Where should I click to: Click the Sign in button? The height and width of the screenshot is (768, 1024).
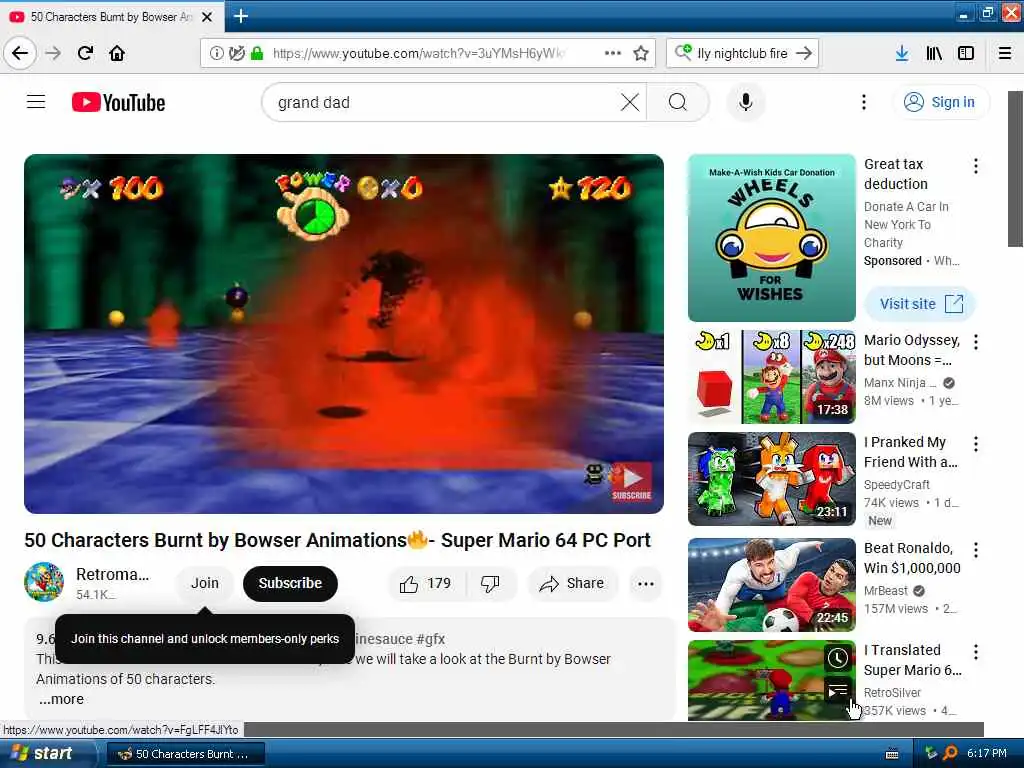pos(940,102)
